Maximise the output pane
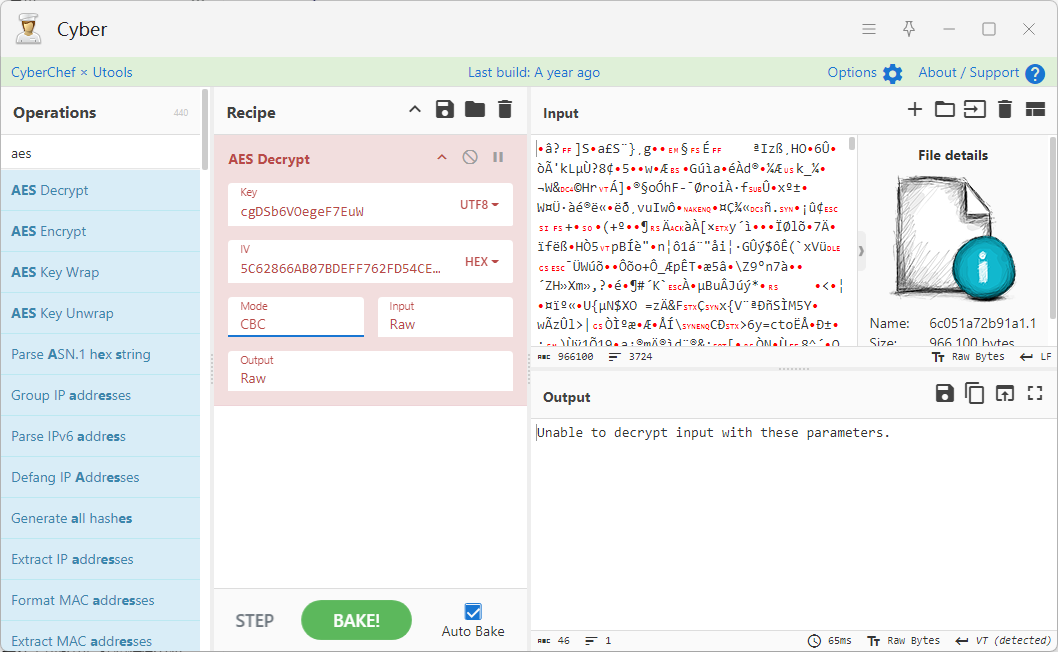 pyautogui.click(x=1035, y=393)
